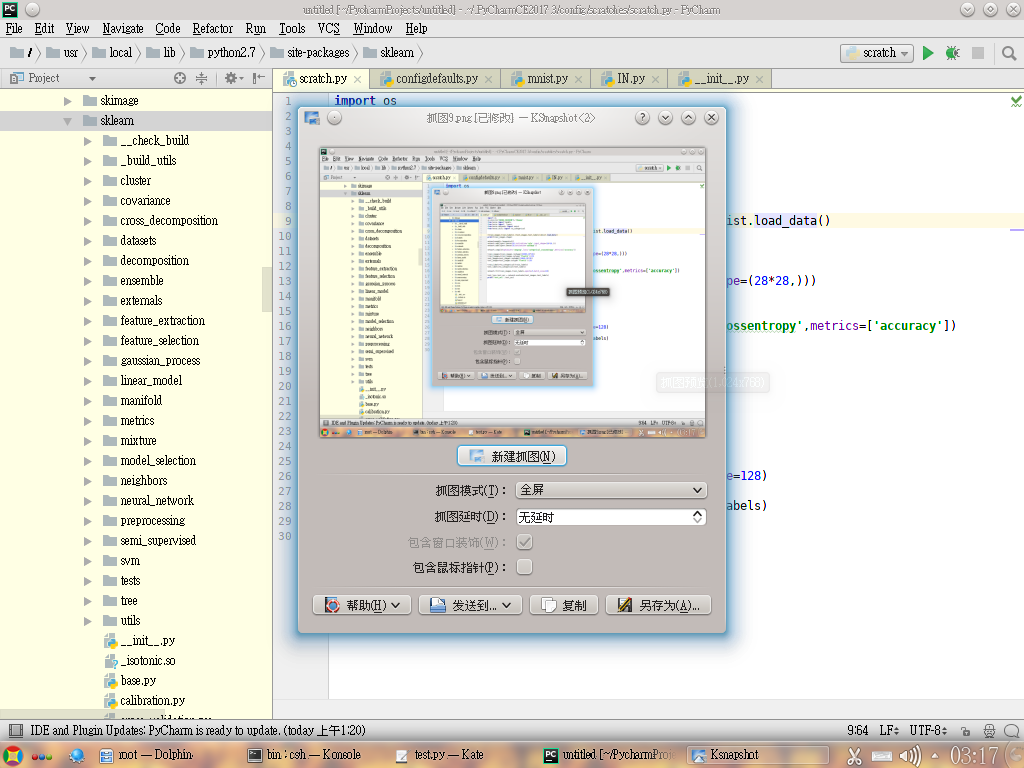Click the 抓图延时 spinbox arrows
The height and width of the screenshot is (768, 1024).
tap(697, 517)
